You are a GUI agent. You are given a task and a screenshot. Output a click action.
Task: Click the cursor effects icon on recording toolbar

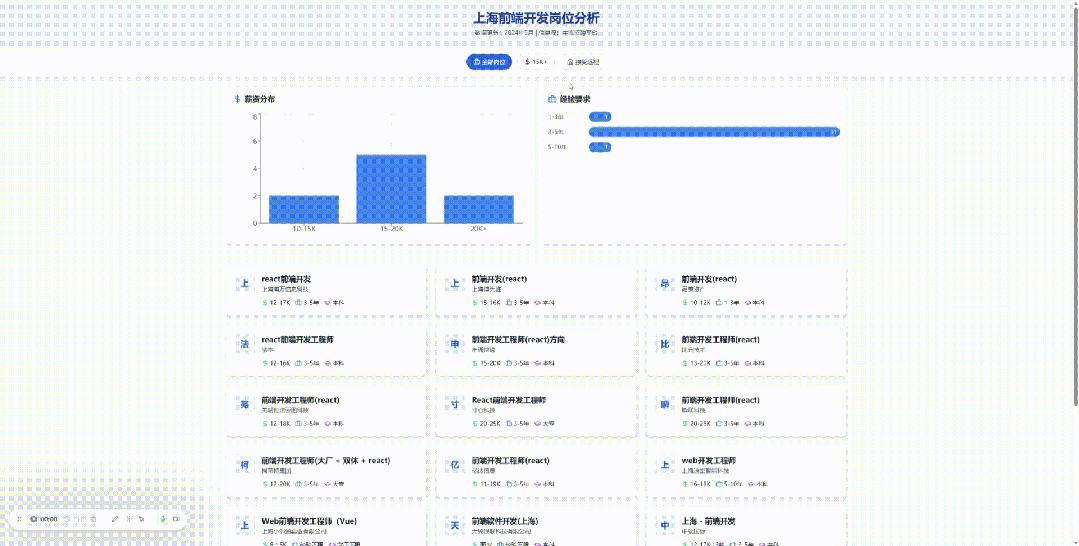pos(141,519)
